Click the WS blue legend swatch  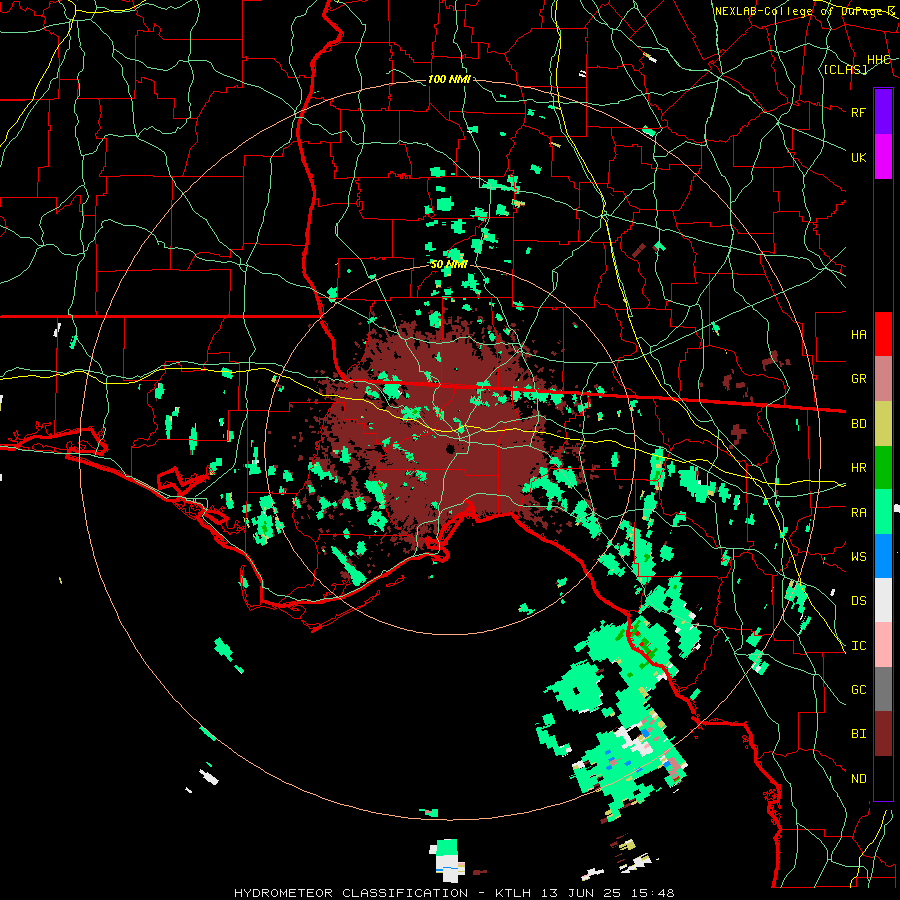click(883, 556)
